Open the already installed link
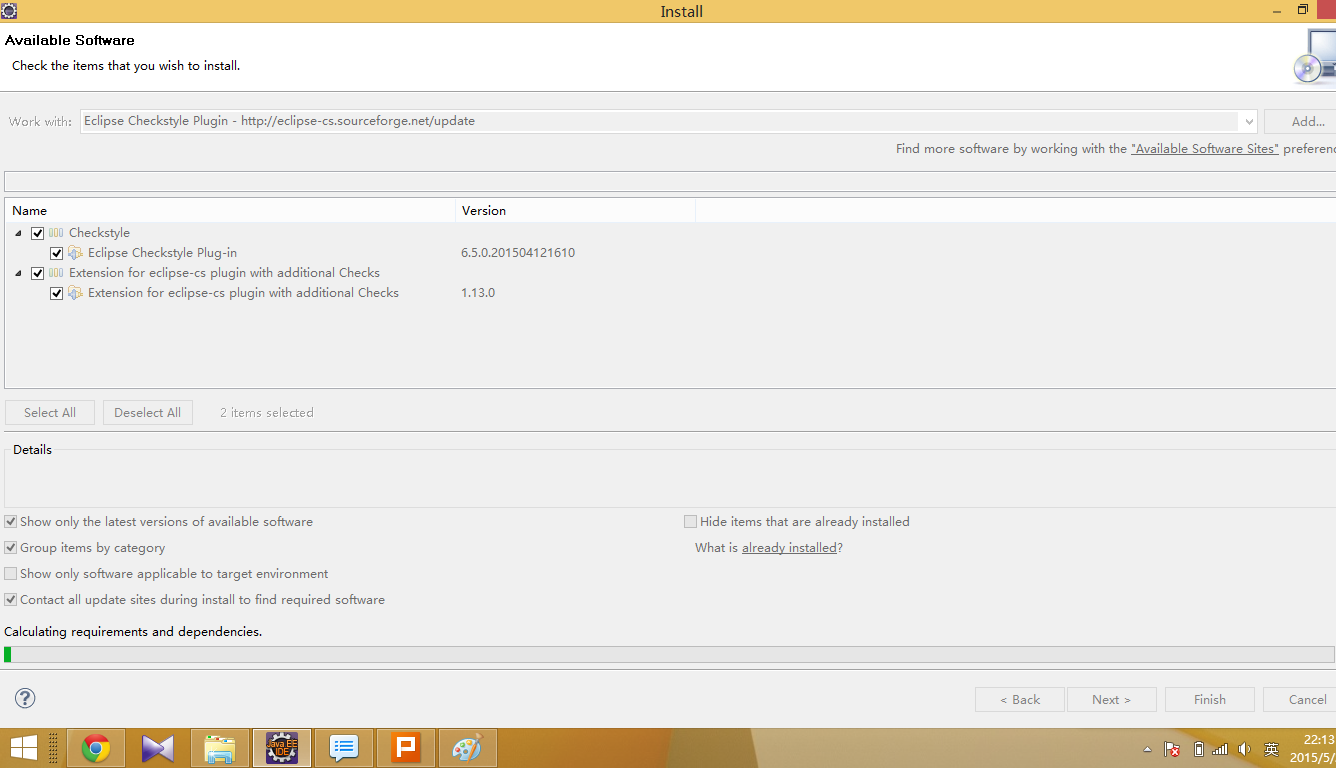 tap(789, 548)
